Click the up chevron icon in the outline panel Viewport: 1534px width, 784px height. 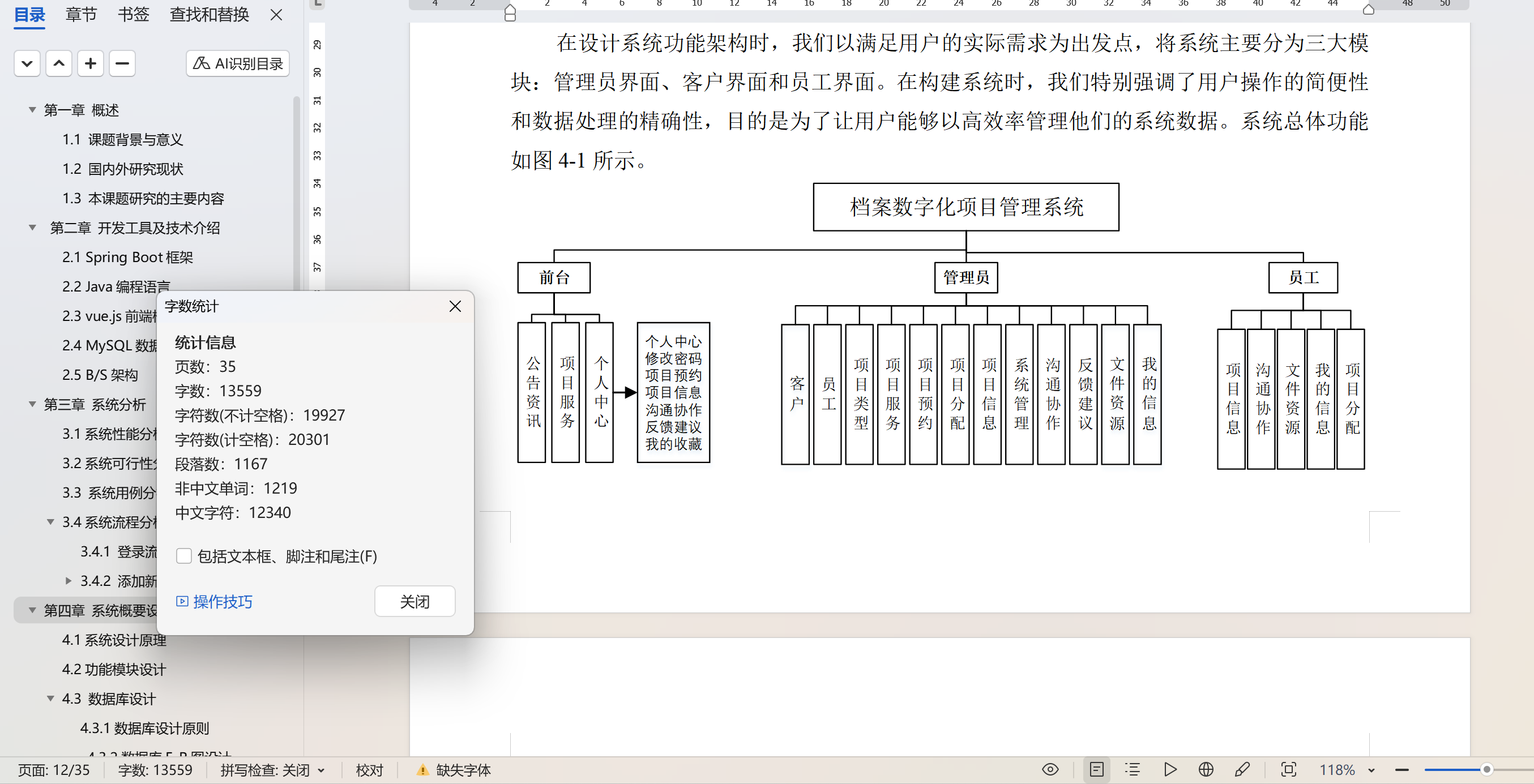tap(59, 64)
